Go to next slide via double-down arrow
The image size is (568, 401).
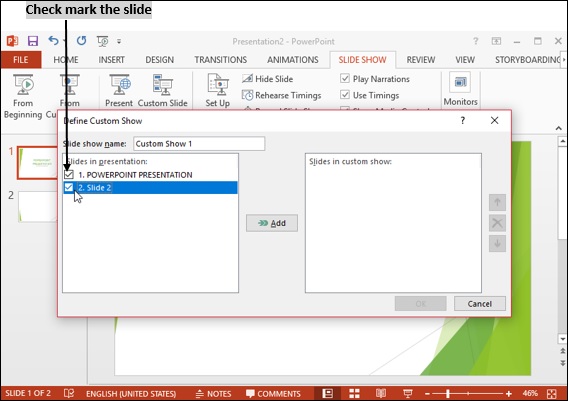coord(563,363)
